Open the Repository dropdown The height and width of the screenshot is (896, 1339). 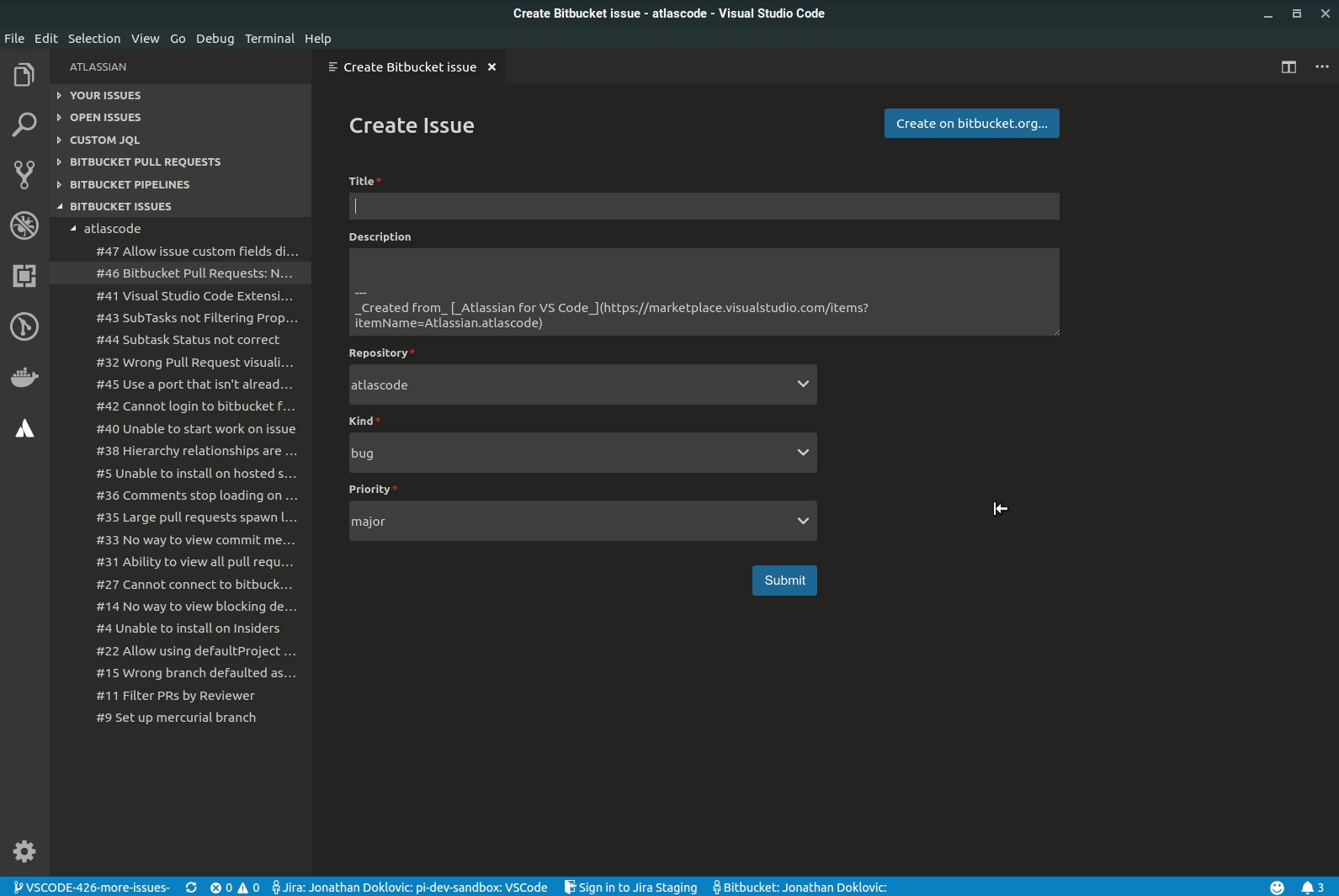(582, 384)
